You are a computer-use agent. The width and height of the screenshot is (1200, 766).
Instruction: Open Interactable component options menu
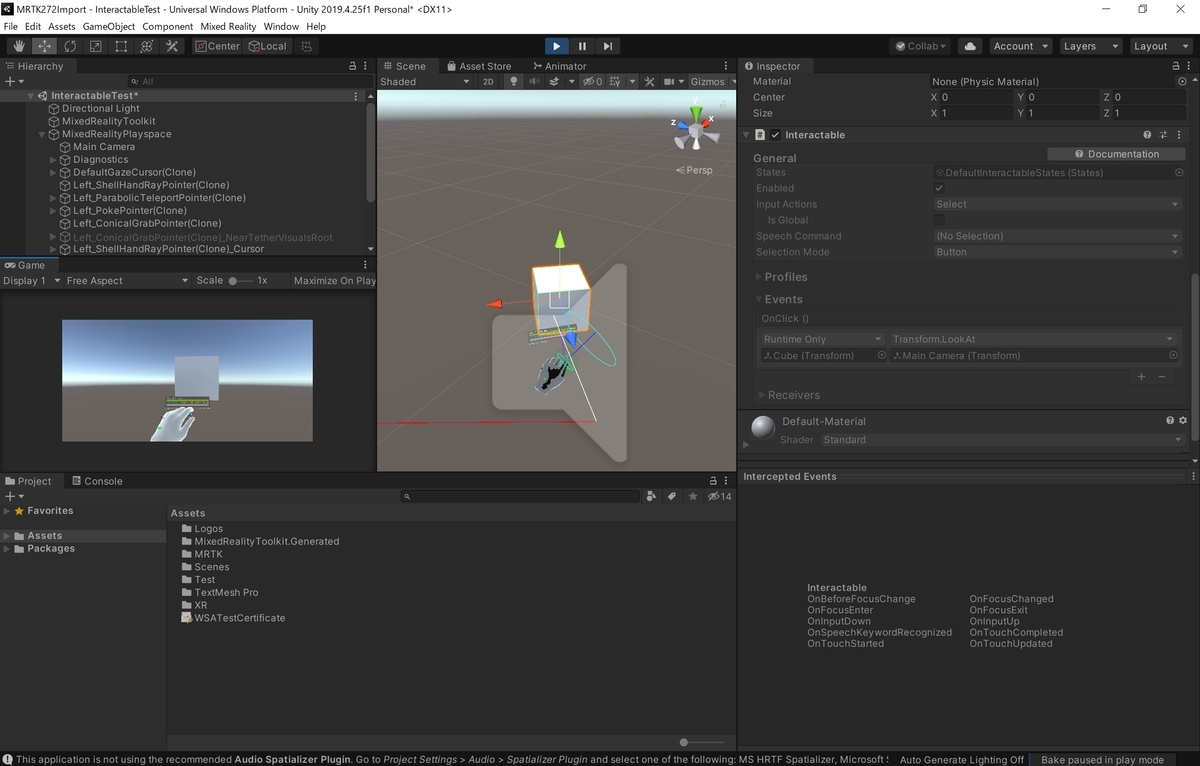tap(1181, 135)
